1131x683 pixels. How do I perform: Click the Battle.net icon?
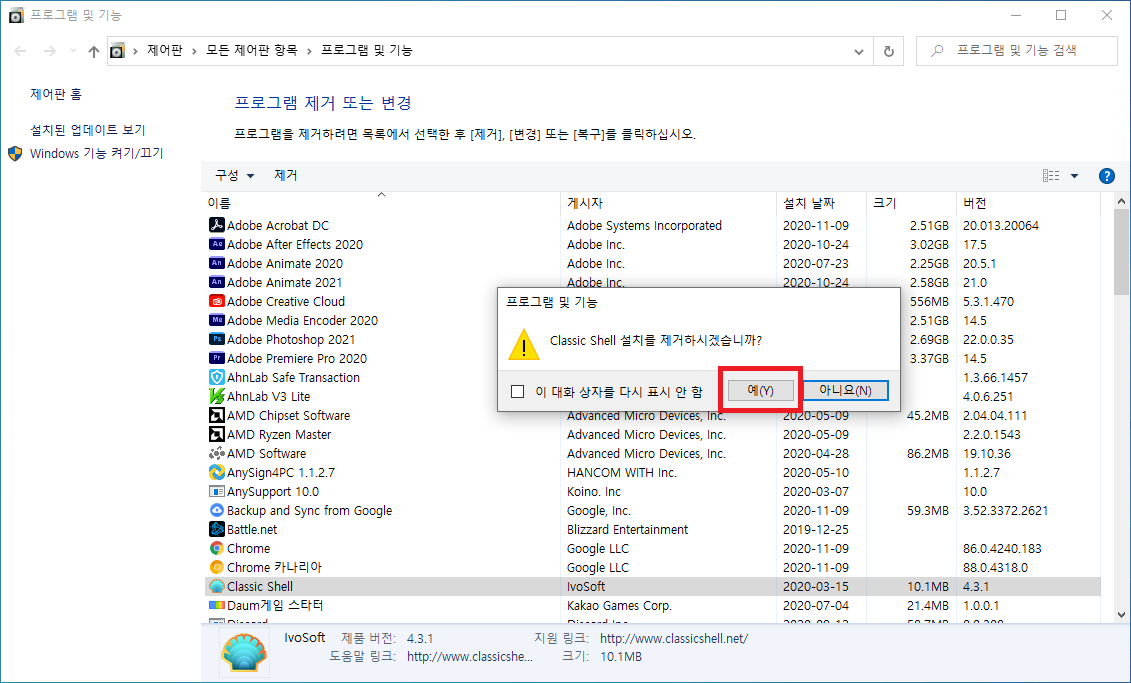216,529
